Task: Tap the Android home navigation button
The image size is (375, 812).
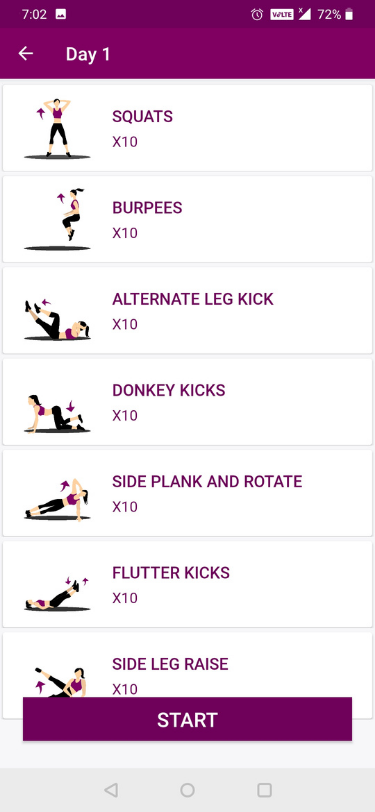Action: pyautogui.click(x=188, y=790)
